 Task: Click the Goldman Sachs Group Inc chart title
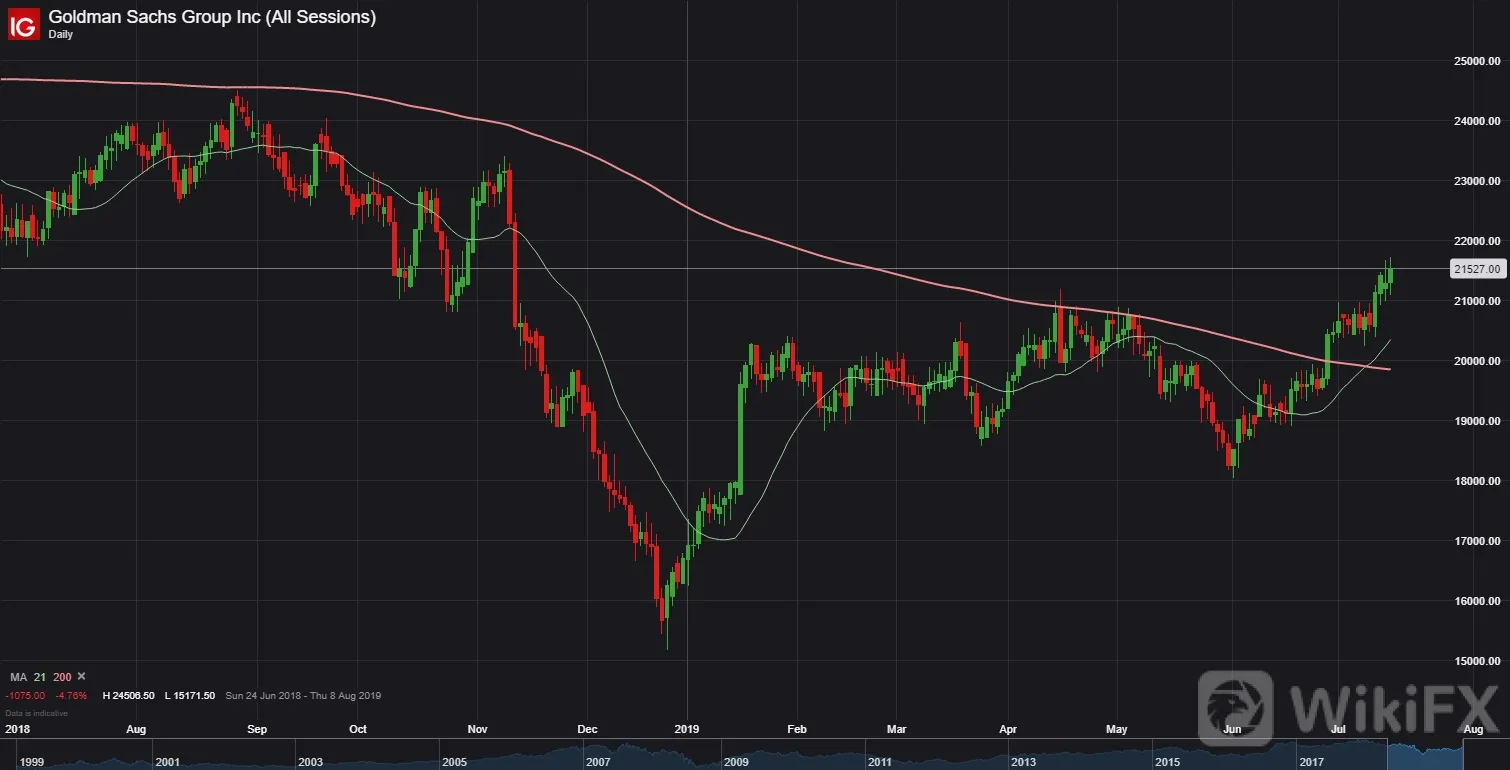coord(212,17)
